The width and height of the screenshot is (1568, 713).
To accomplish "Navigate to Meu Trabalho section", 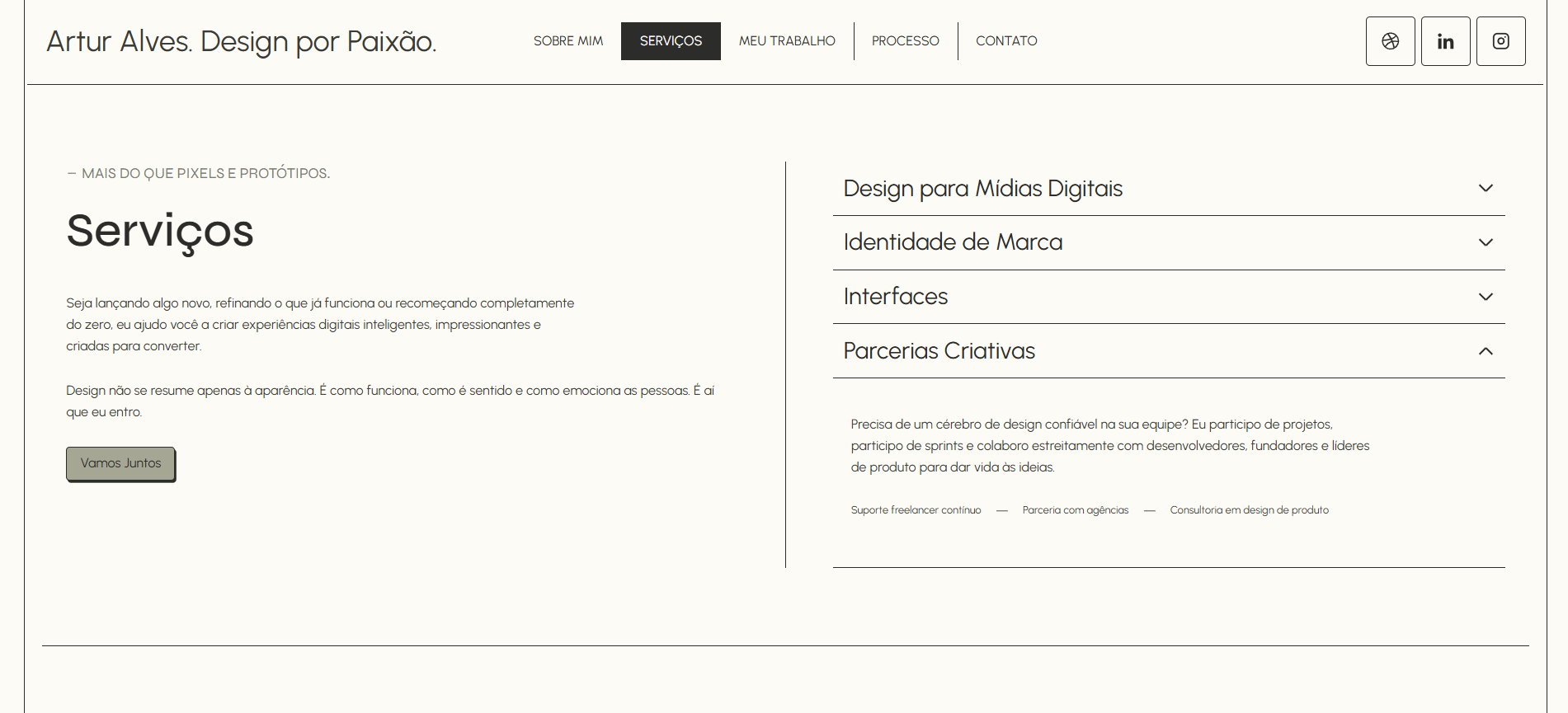I will click(x=787, y=41).
